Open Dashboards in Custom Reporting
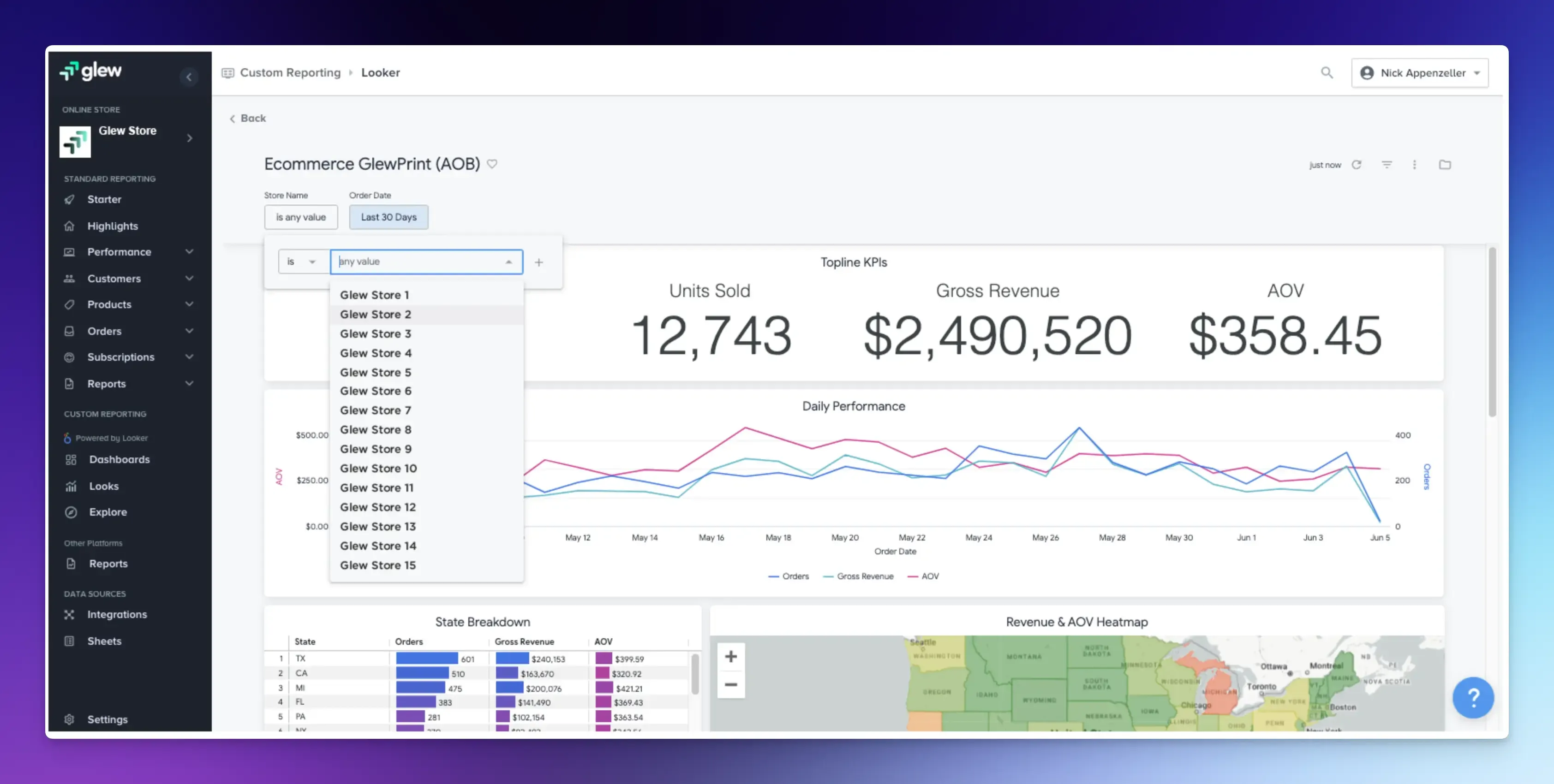This screenshot has width=1554, height=784. 119,459
